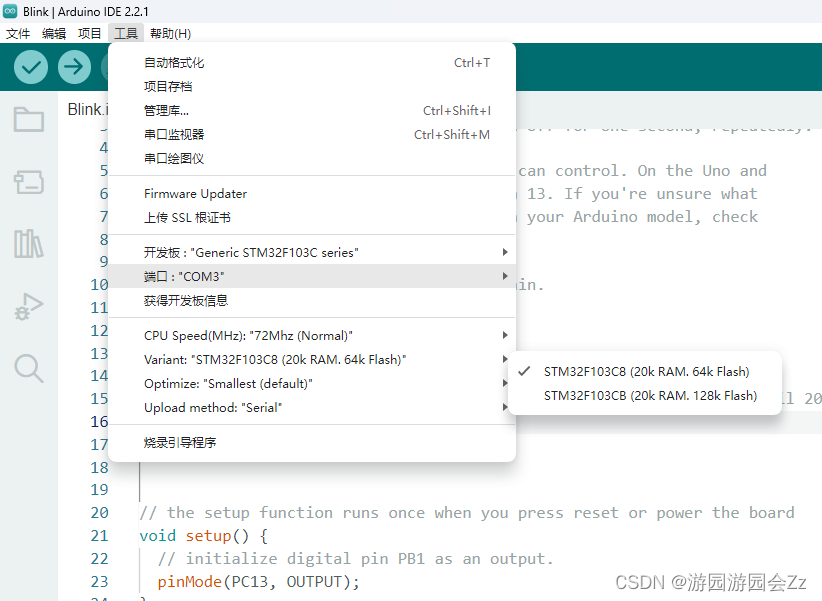Open 串口监视器 from the menu
The width and height of the screenshot is (822, 601).
point(312,135)
